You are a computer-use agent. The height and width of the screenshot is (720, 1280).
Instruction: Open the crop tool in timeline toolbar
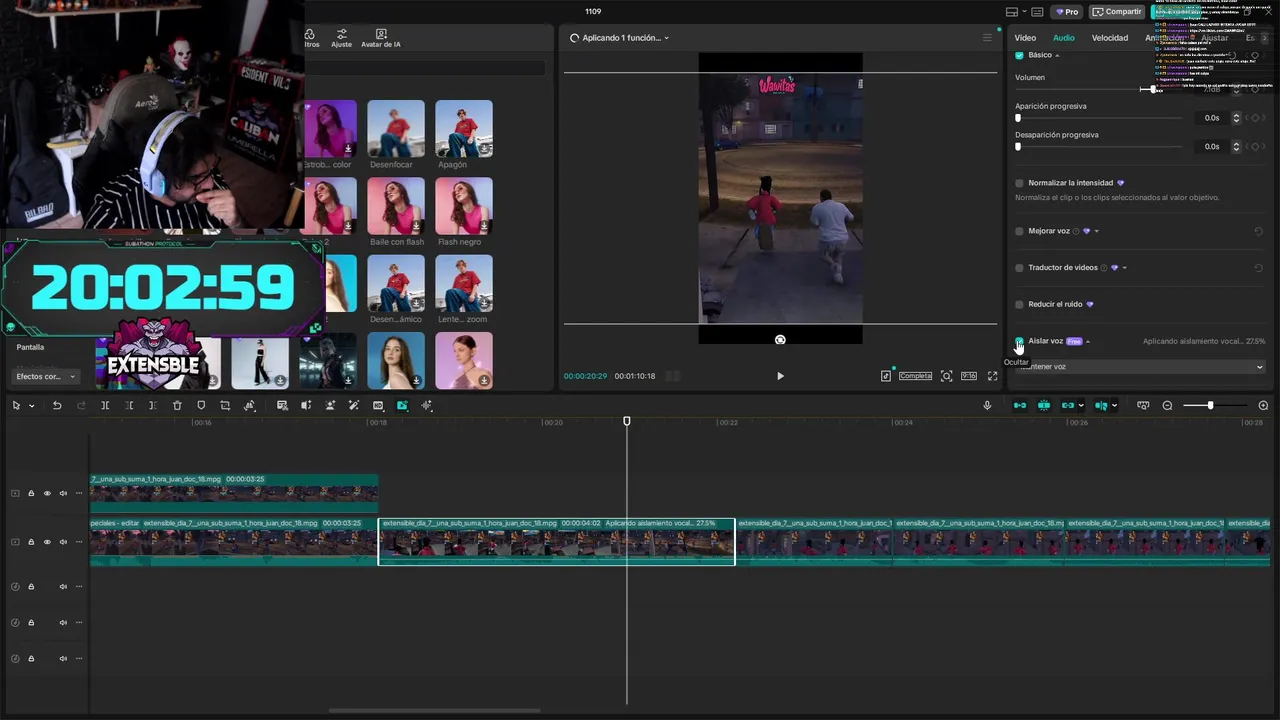pyautogui.click(x=225, y=405)
